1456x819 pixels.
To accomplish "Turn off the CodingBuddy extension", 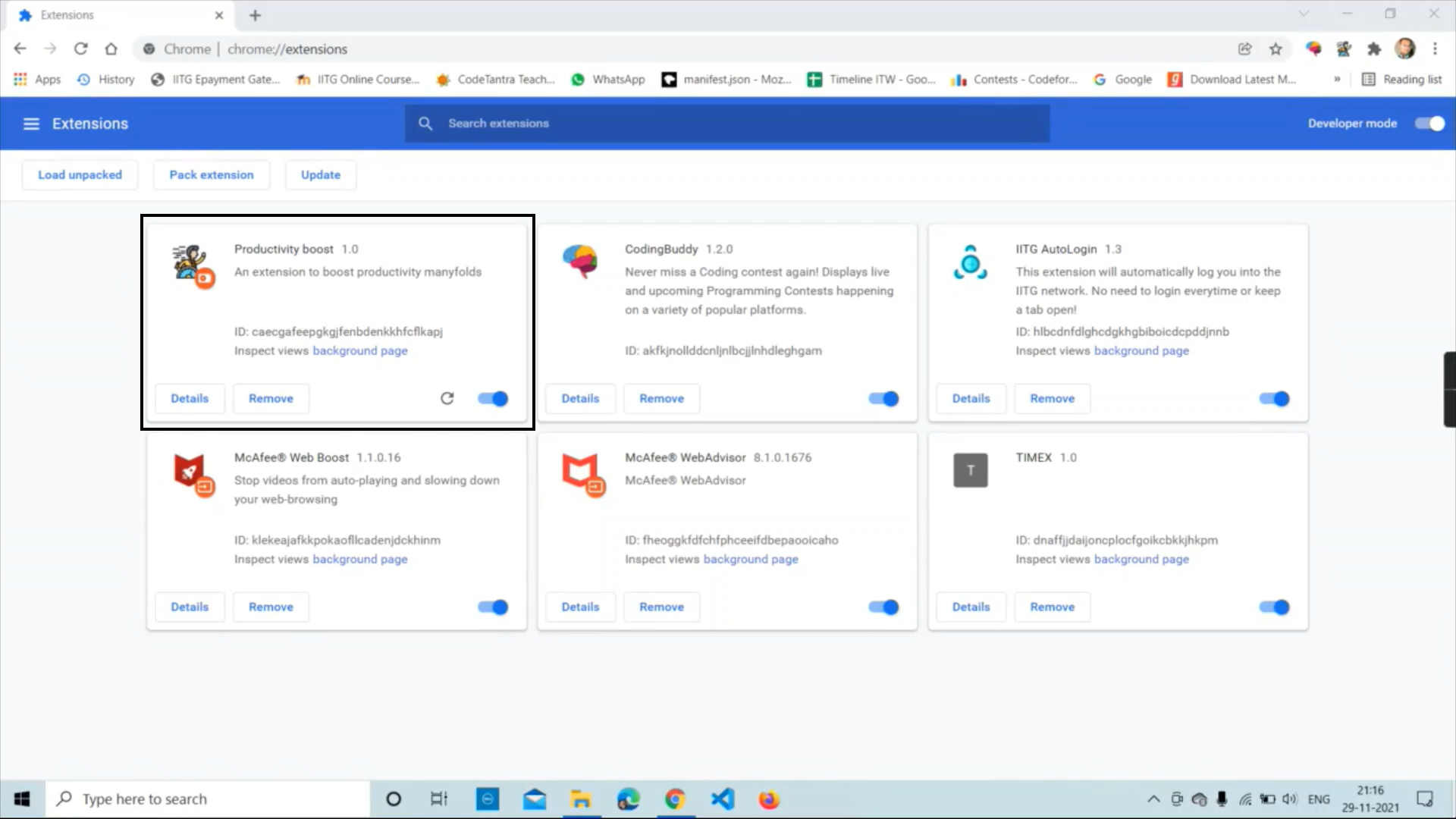I will [883, 398].
